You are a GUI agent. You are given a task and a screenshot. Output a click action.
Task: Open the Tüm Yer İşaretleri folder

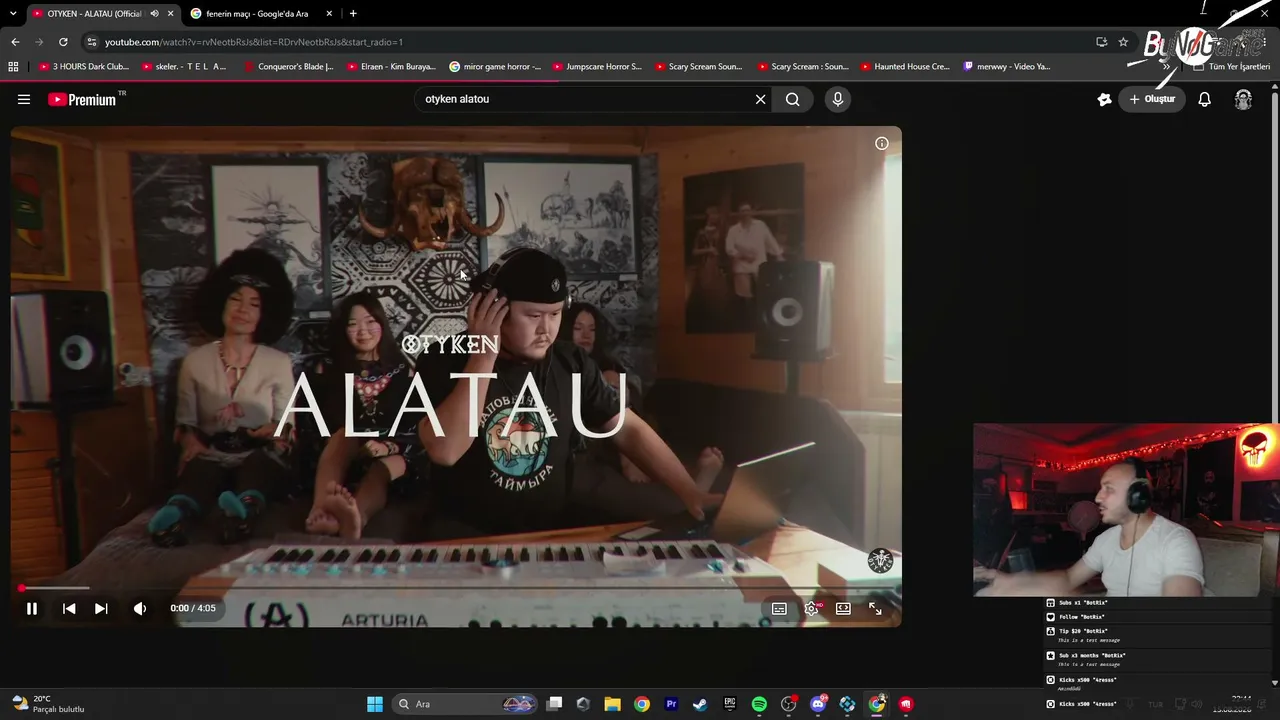(x=1230, y=67)
